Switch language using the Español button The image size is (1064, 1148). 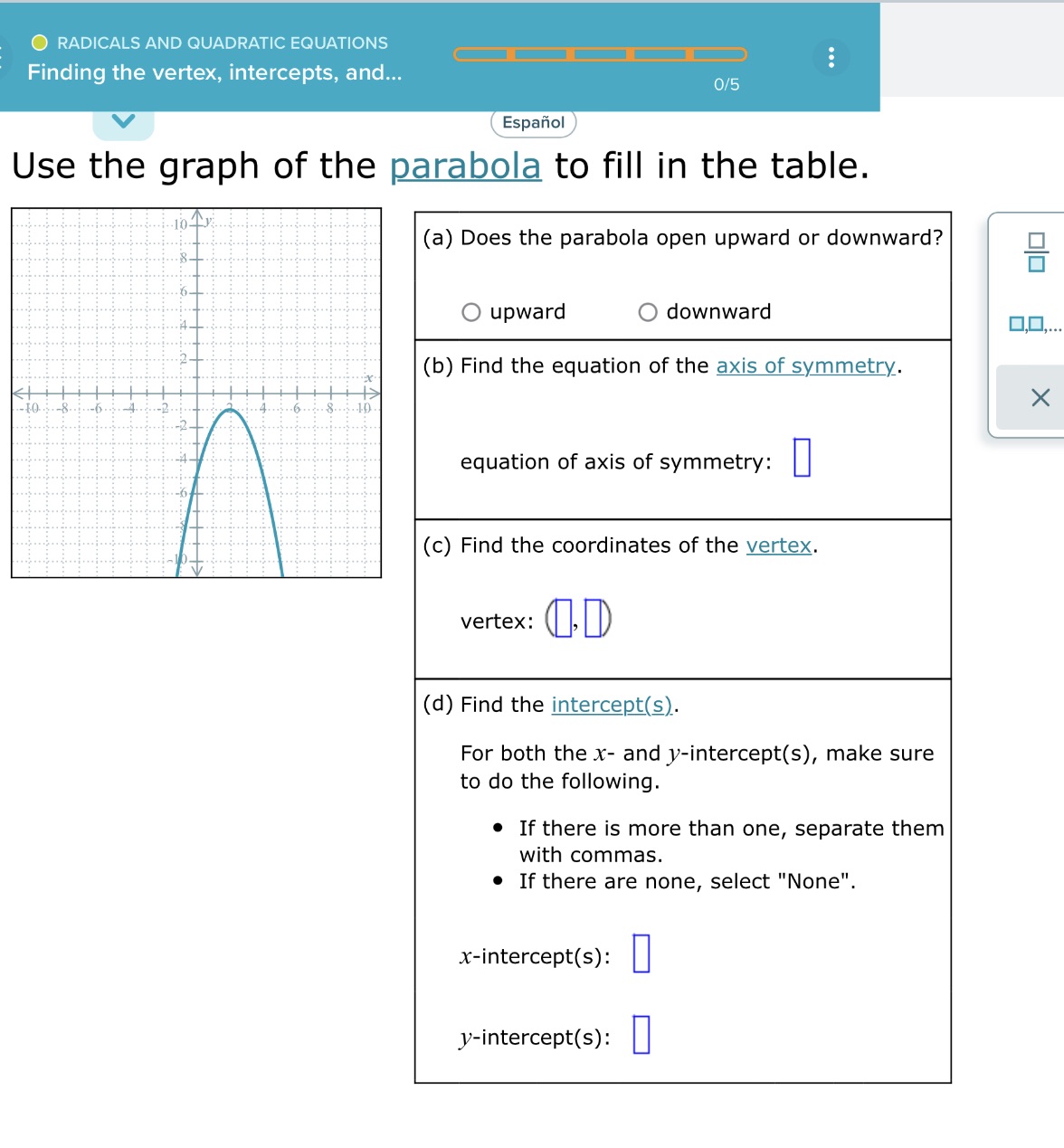click(x=533, y=122)
